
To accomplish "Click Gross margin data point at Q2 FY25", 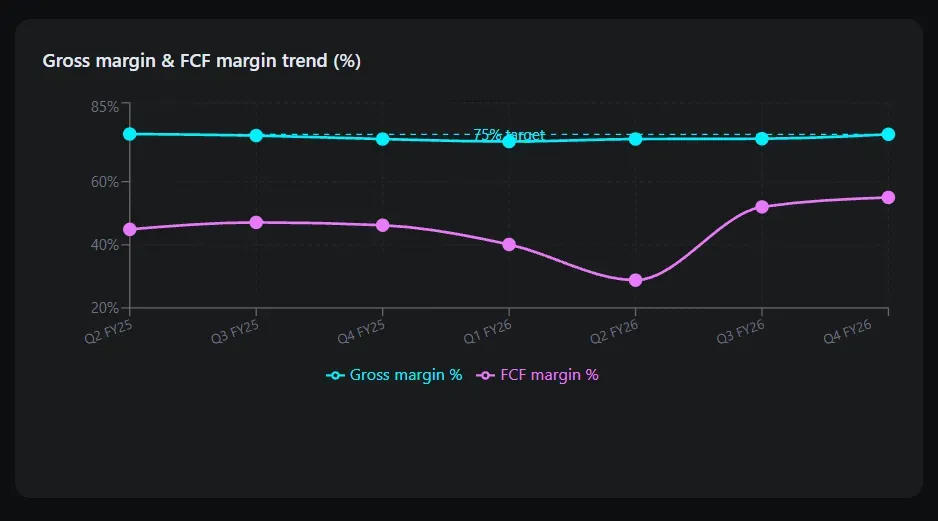I will click(130, 134).
